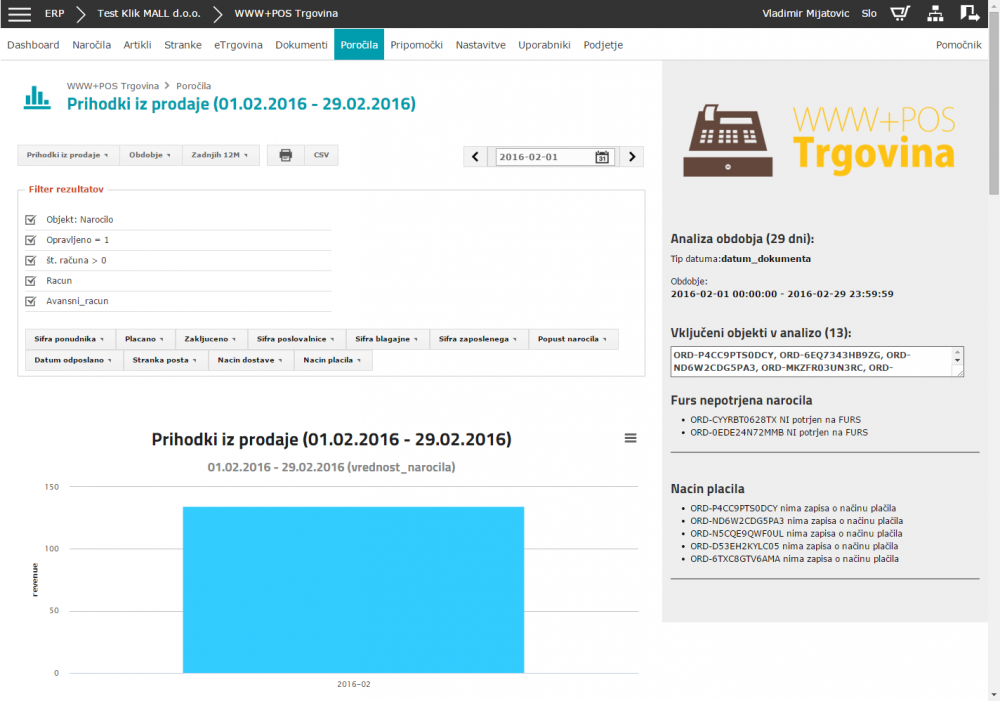Toggle the 'Opravljeno = 1' checkbox
1000x701 pixels.
[31, 240]
